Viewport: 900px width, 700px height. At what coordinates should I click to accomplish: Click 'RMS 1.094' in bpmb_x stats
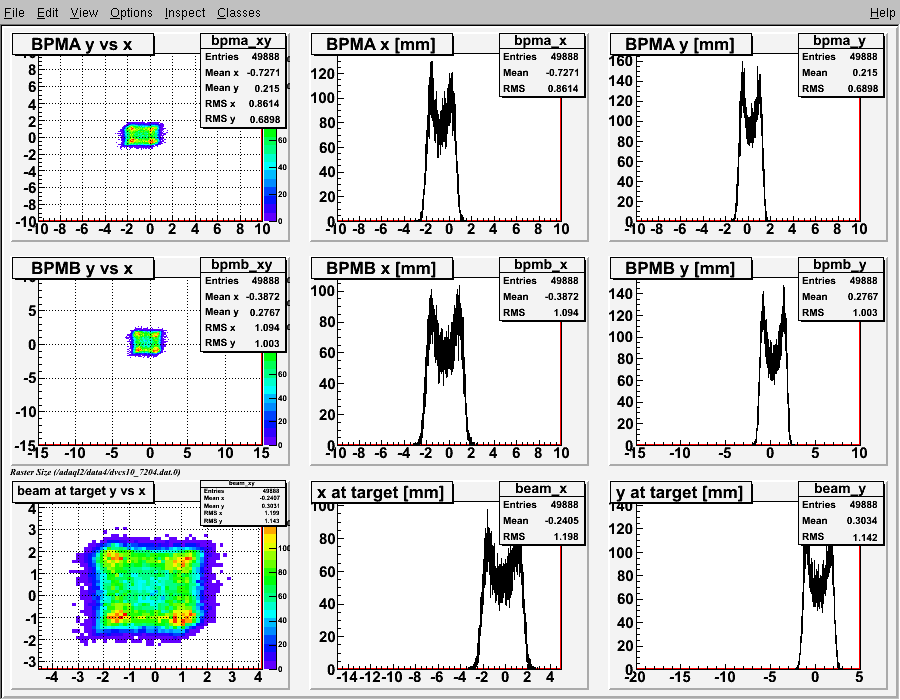[x=541, y=313]
